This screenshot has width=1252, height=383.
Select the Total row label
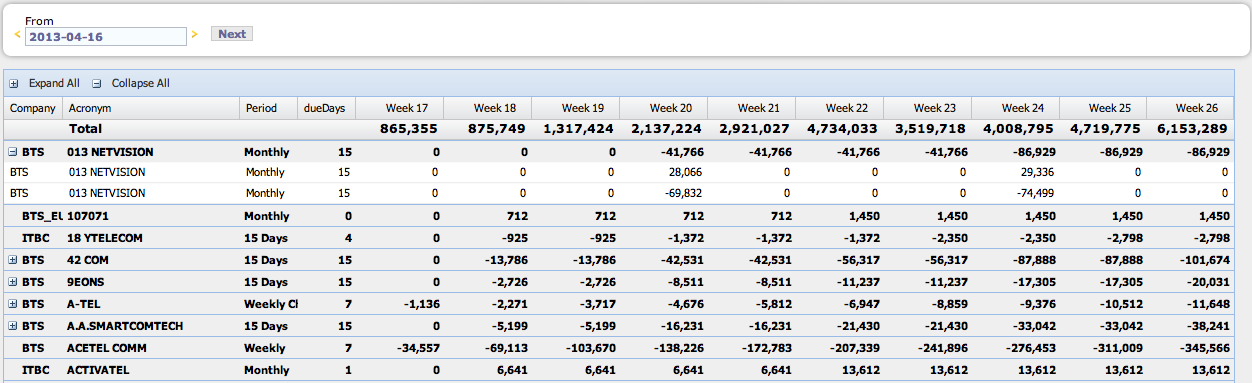point(85,129)
